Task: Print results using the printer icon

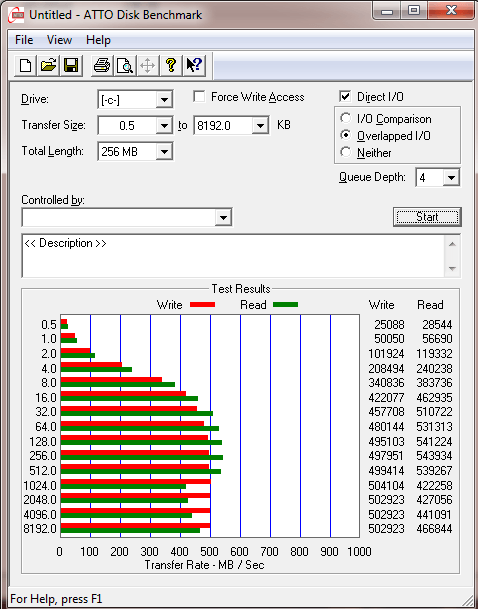Action: [x=102, y=65]
